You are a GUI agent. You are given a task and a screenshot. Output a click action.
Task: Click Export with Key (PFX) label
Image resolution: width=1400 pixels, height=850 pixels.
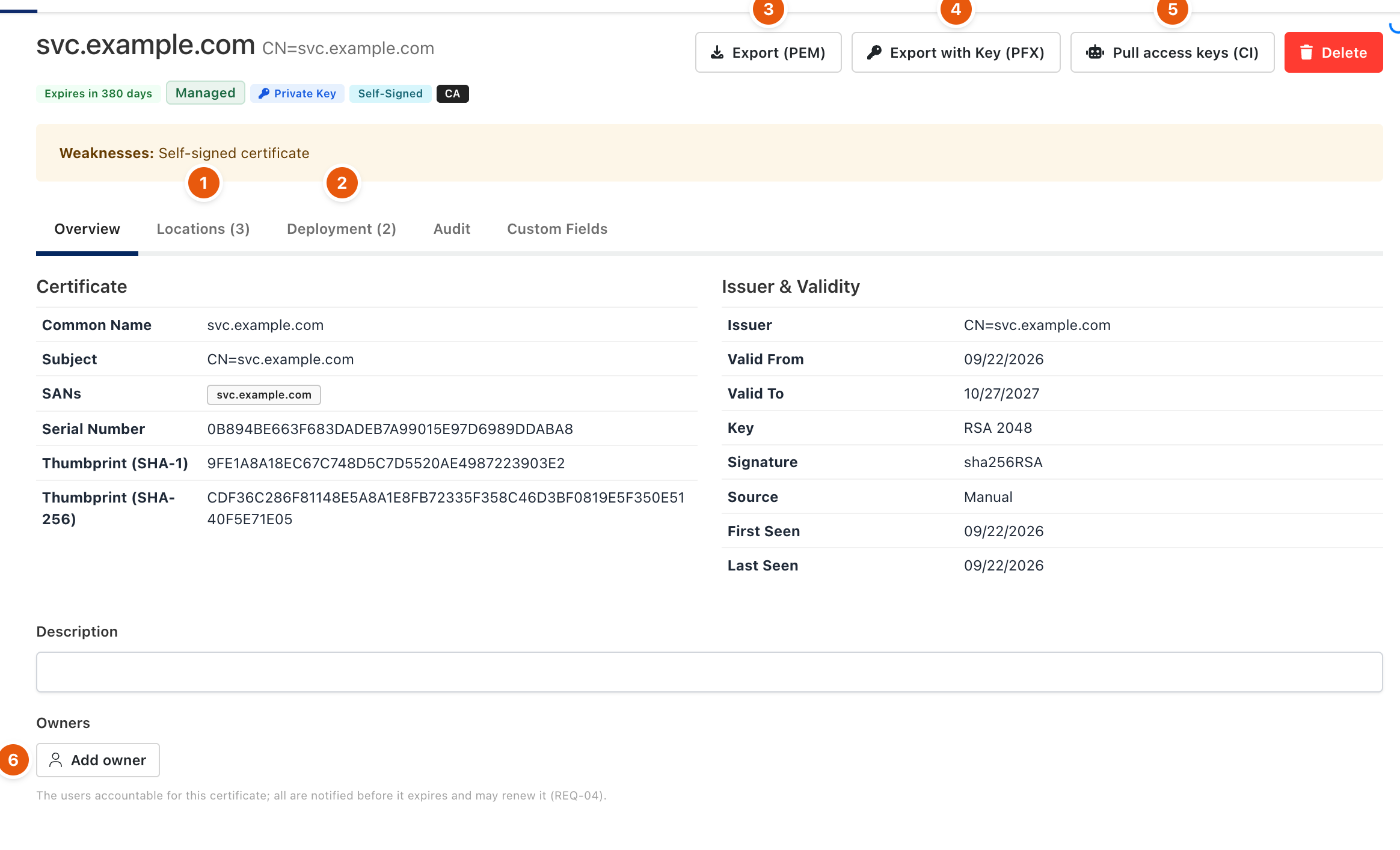(x=968, y=53)
